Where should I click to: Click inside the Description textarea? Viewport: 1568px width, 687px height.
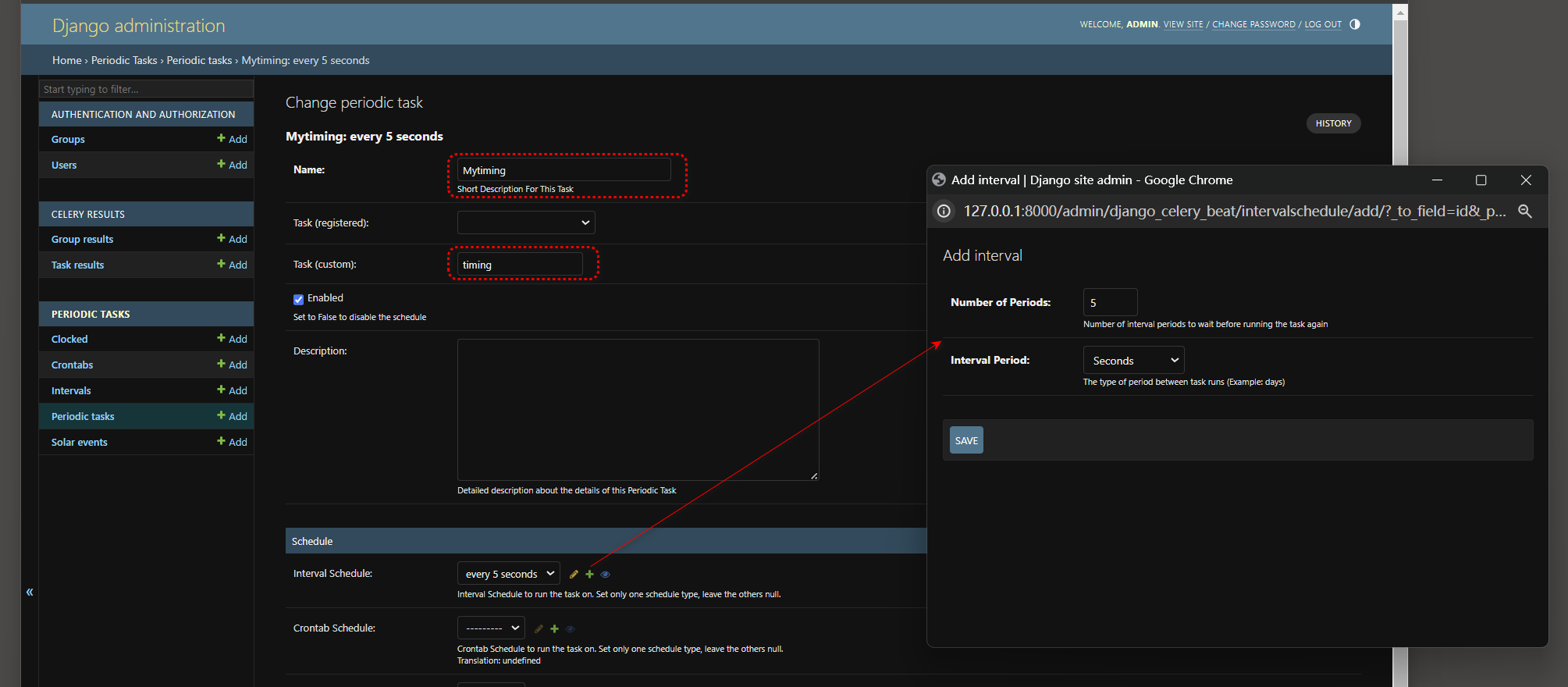pos(638,410)
